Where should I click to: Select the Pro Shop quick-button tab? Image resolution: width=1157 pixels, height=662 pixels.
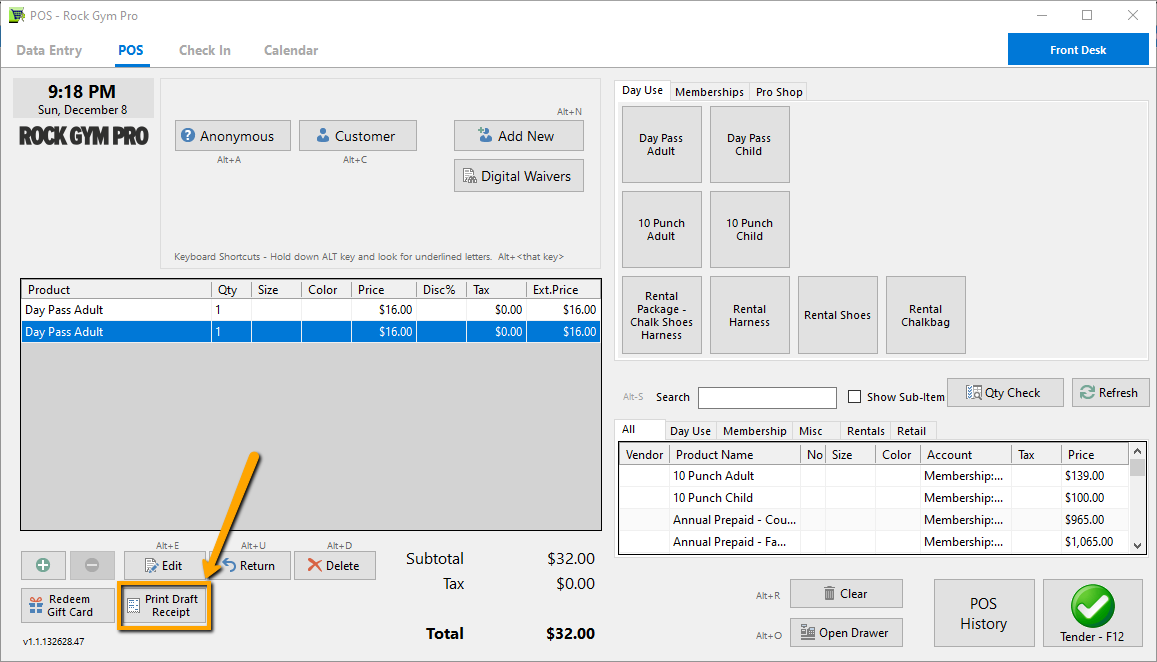778,92
